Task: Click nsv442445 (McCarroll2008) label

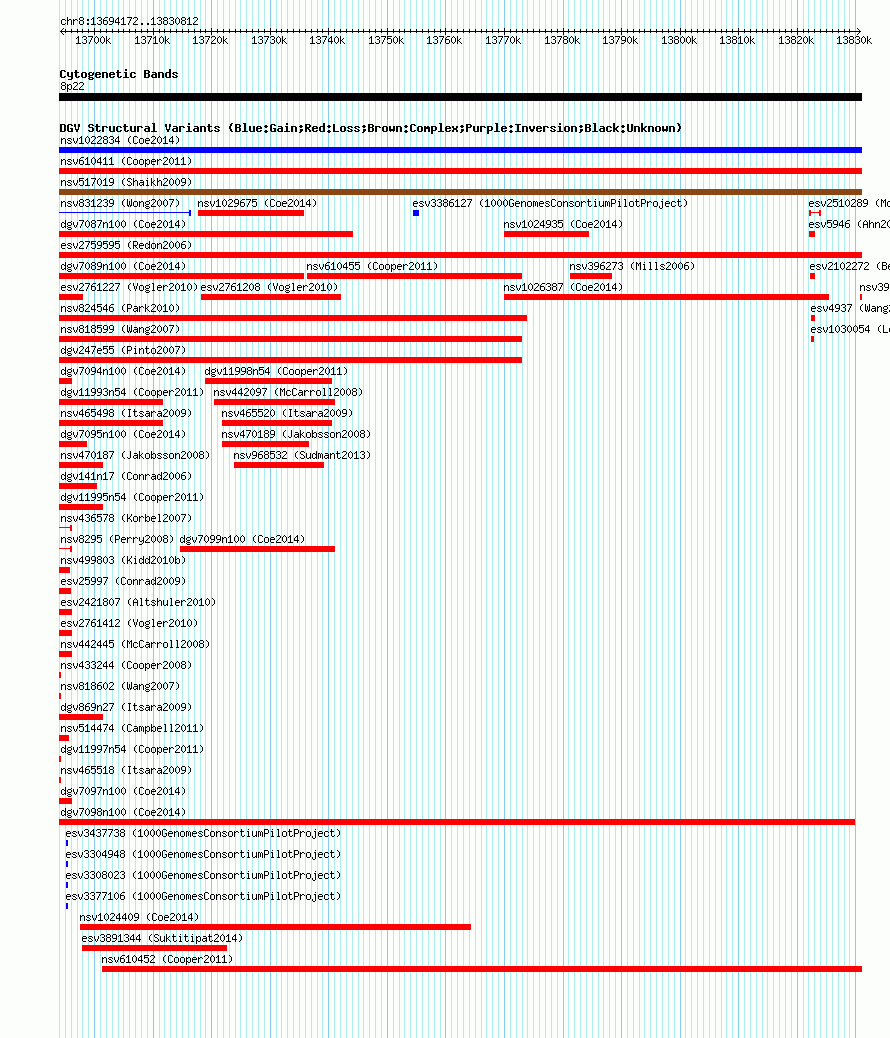Action: tap(135, 644)
